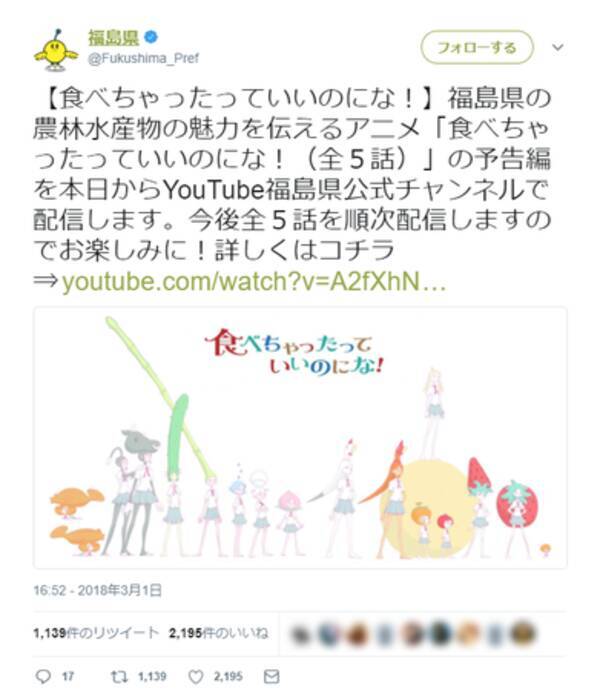Click the retweet arrows icon

pyautogui.click(x=119, y=676)
